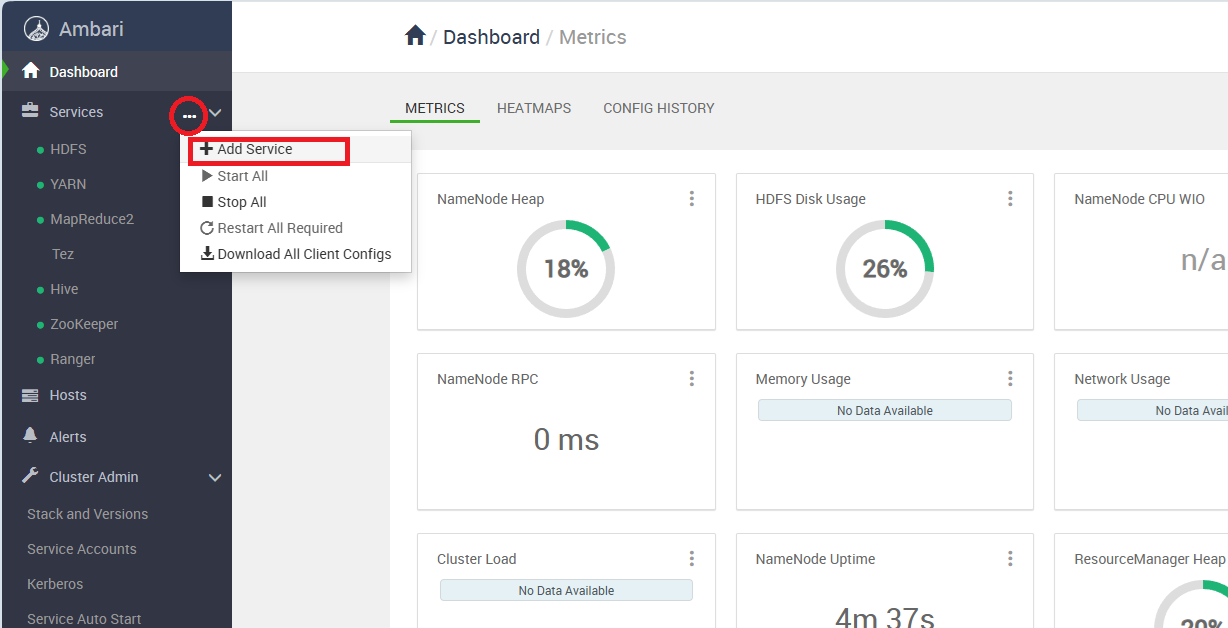
Task: Open the Ranger service
Action: [73, 359]
